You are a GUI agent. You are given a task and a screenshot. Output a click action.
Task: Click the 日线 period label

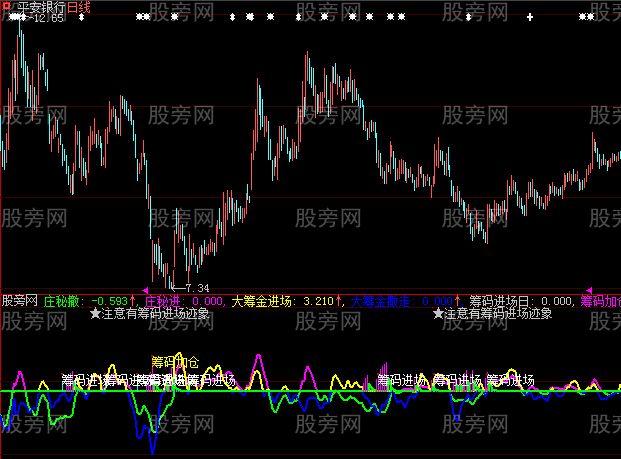(x=78, y=7)
